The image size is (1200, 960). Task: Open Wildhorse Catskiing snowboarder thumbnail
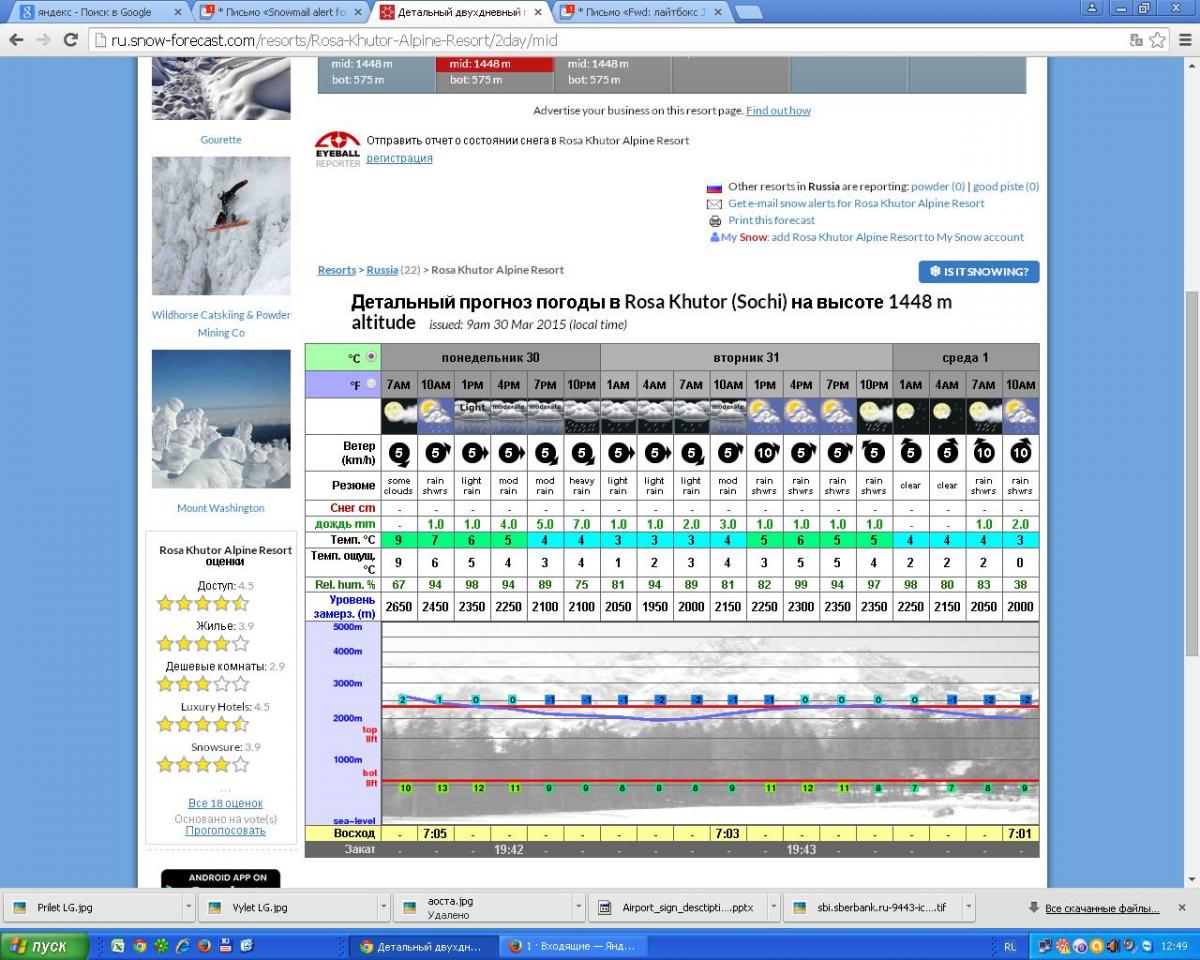point(221,226)
